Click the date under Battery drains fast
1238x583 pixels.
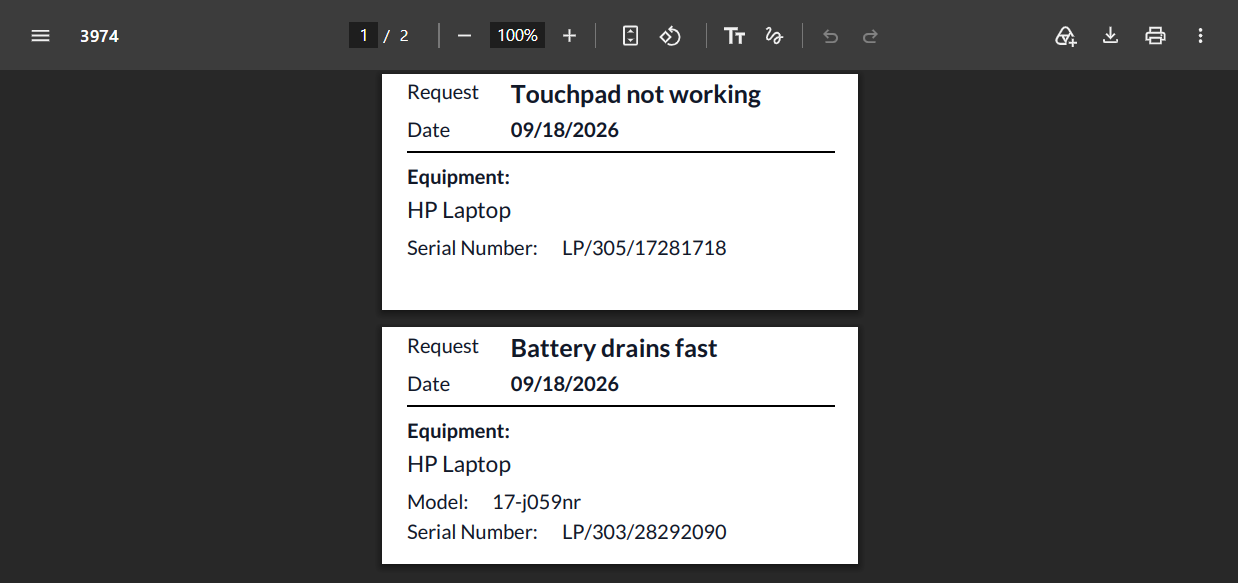(x=565, y=384)
